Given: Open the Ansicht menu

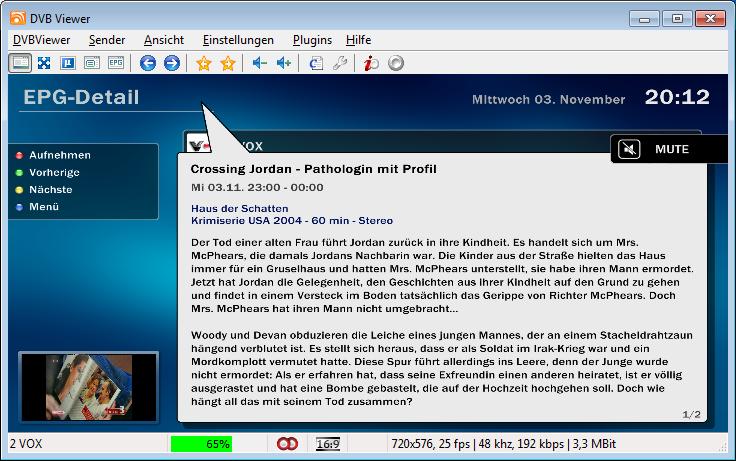Looking at the screenshot, I should (x=164, y=40).
